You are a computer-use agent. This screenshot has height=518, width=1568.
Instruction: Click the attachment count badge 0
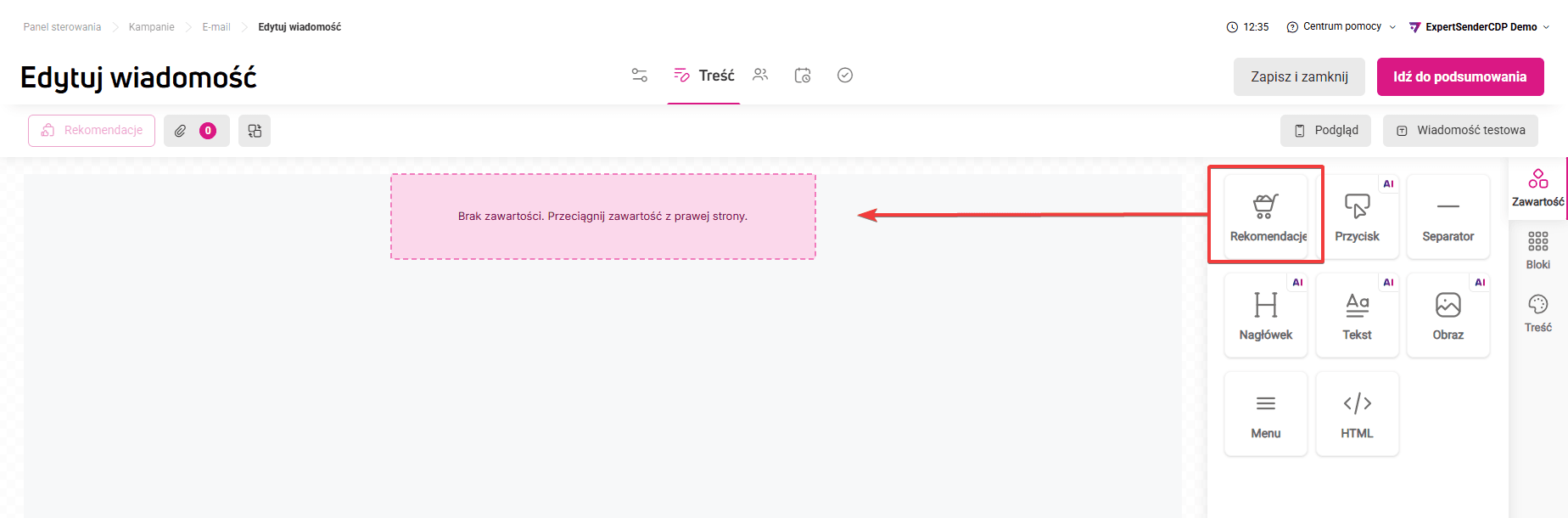pos(208,131)
